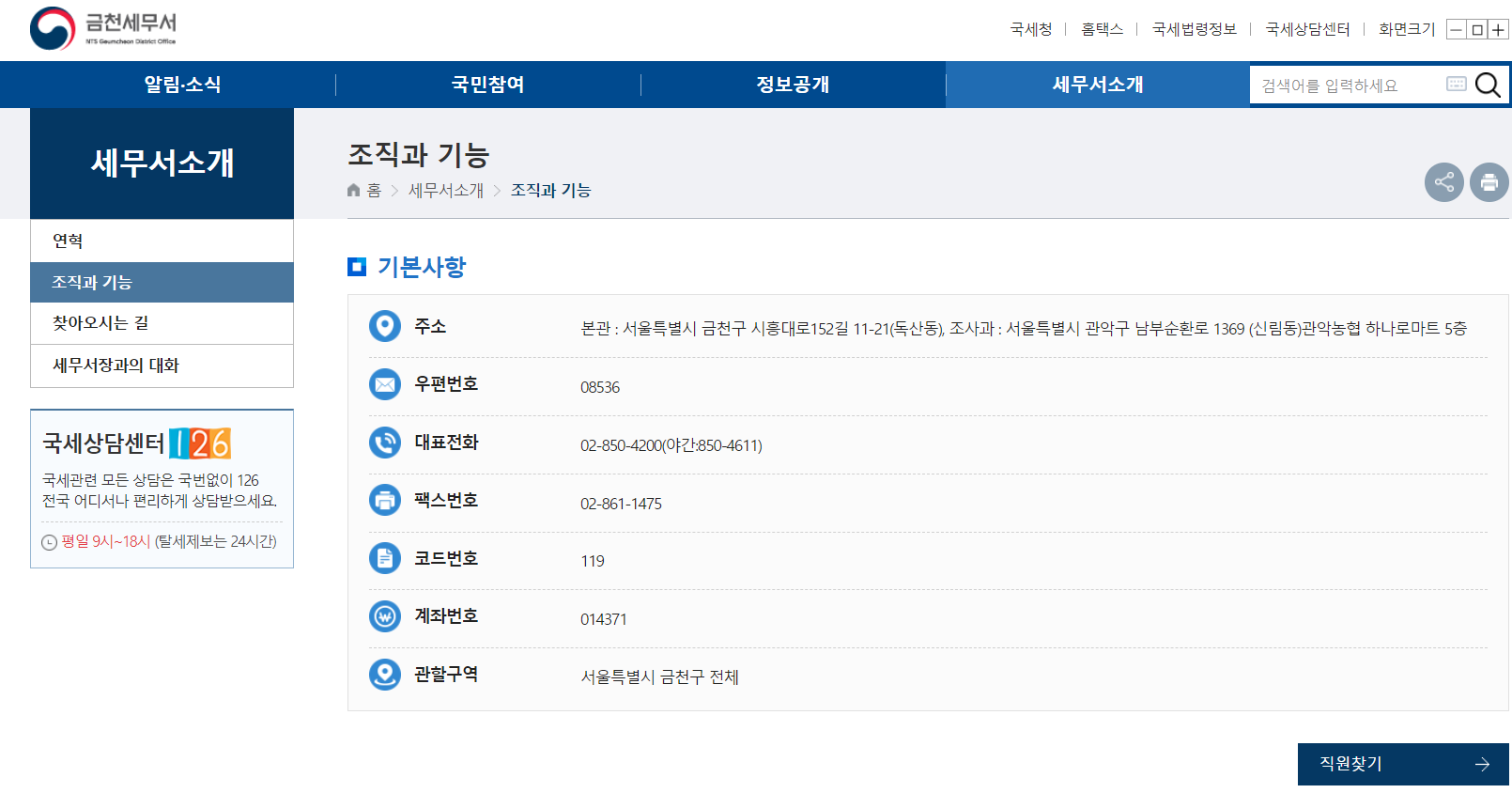Viewport: 1512px width, 793px height.
Task: Open the 국세청 top link
Action: click(x=1031, y=29)
